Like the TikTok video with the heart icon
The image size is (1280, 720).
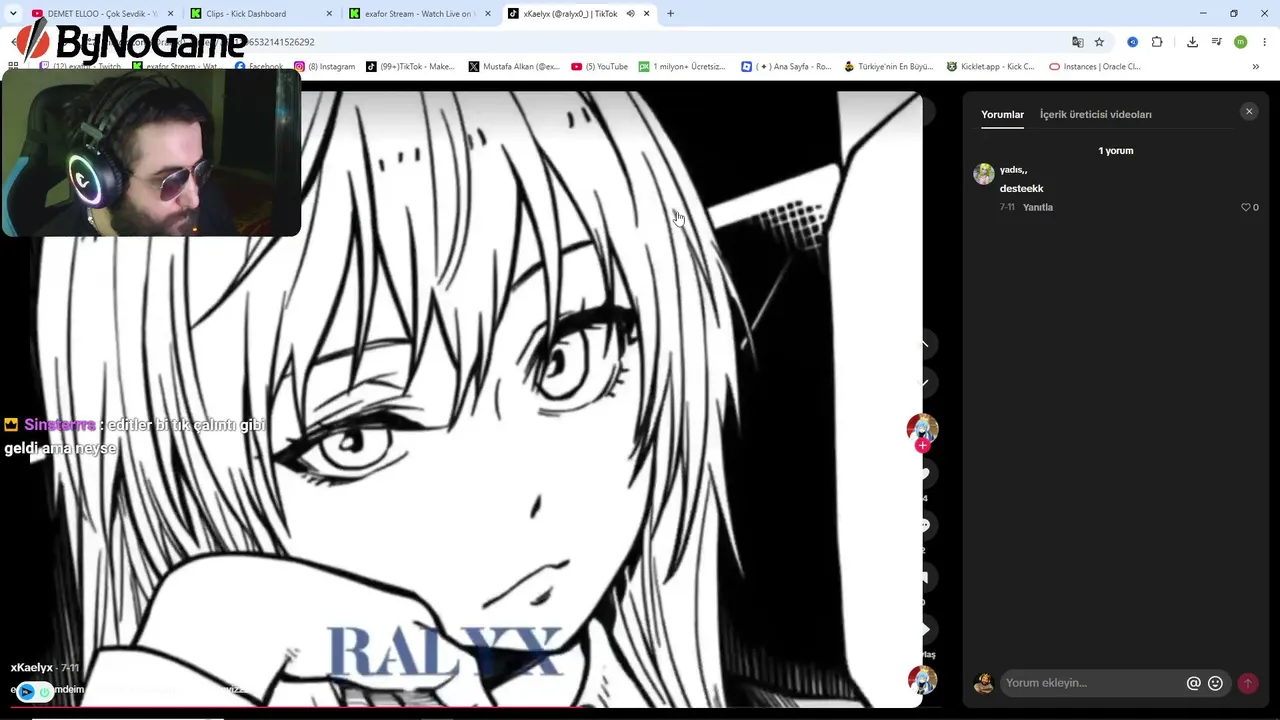924,473
